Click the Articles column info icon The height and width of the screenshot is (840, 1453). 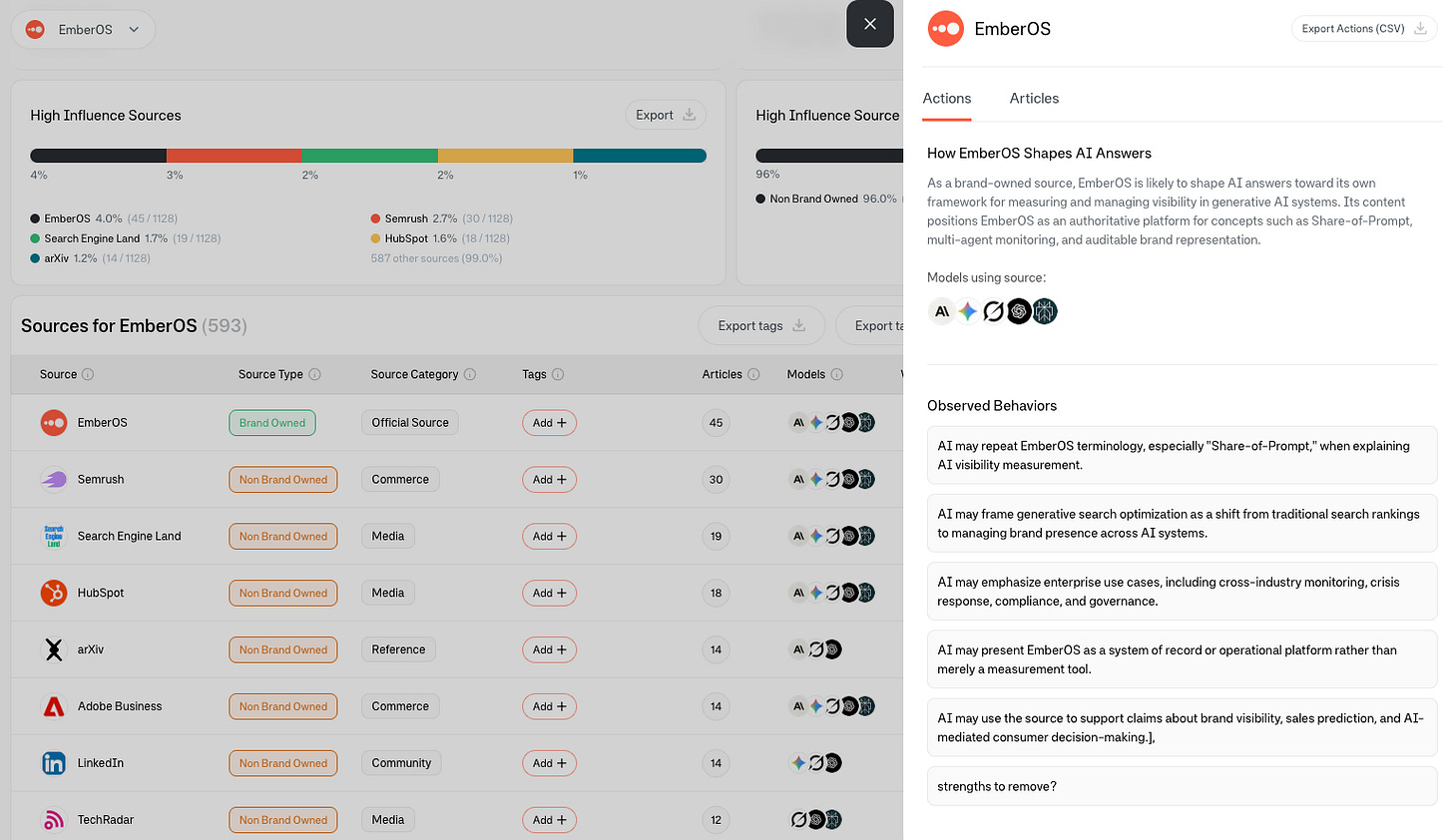(x=753, y=374)
